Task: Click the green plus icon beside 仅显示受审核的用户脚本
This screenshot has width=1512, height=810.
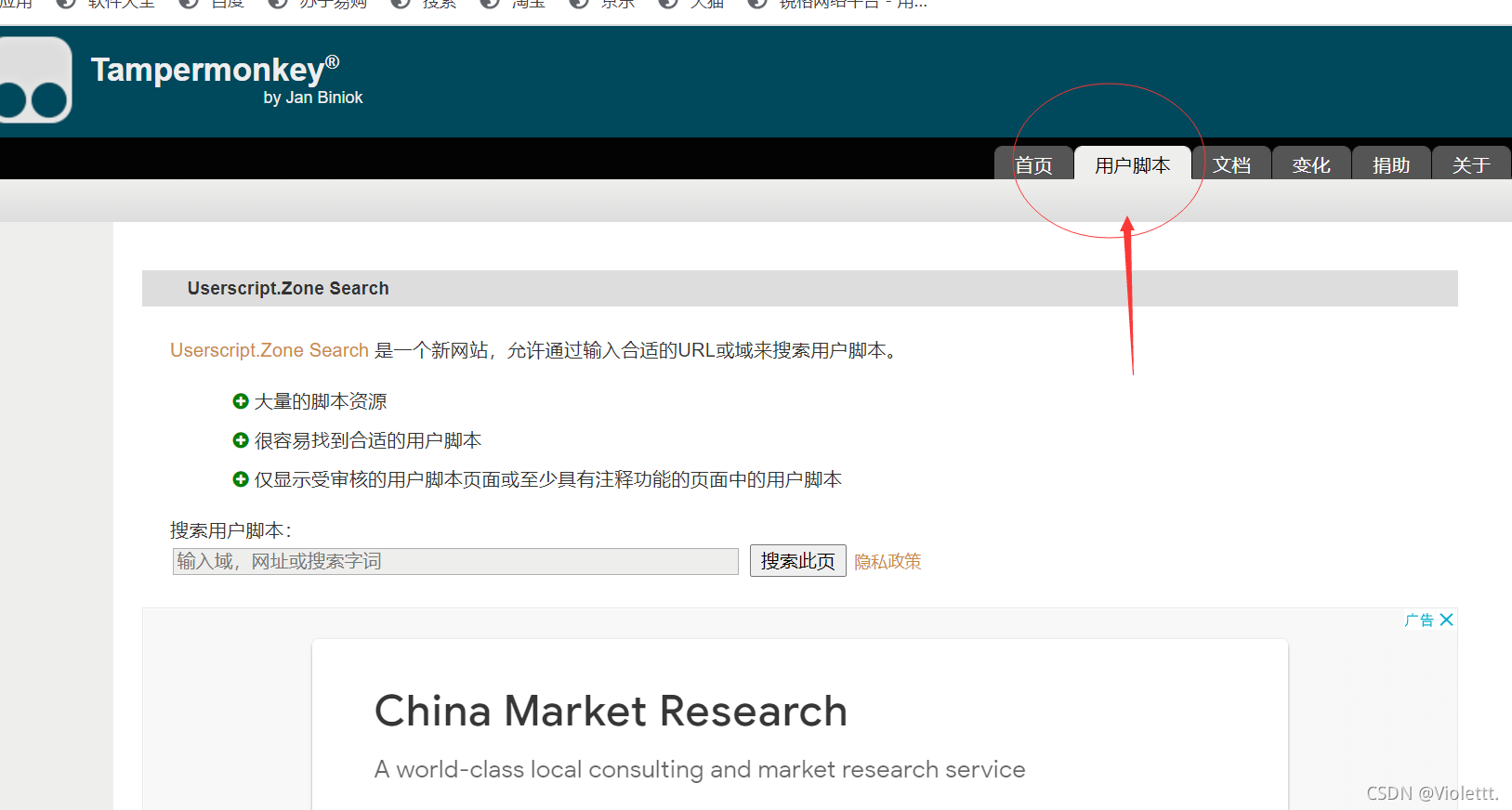Action: tap(241, 479)
